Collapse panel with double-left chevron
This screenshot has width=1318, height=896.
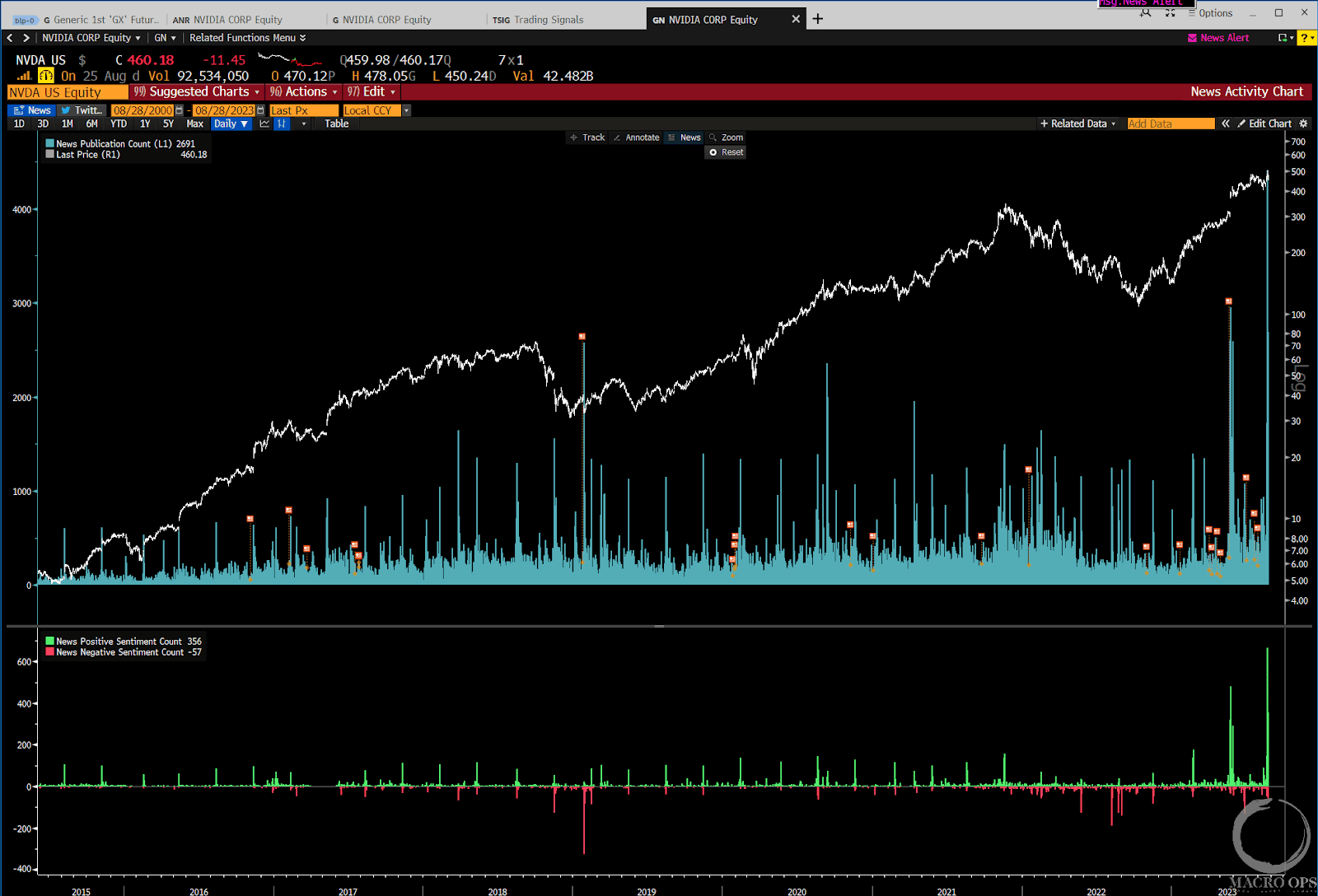point(1226,124)
